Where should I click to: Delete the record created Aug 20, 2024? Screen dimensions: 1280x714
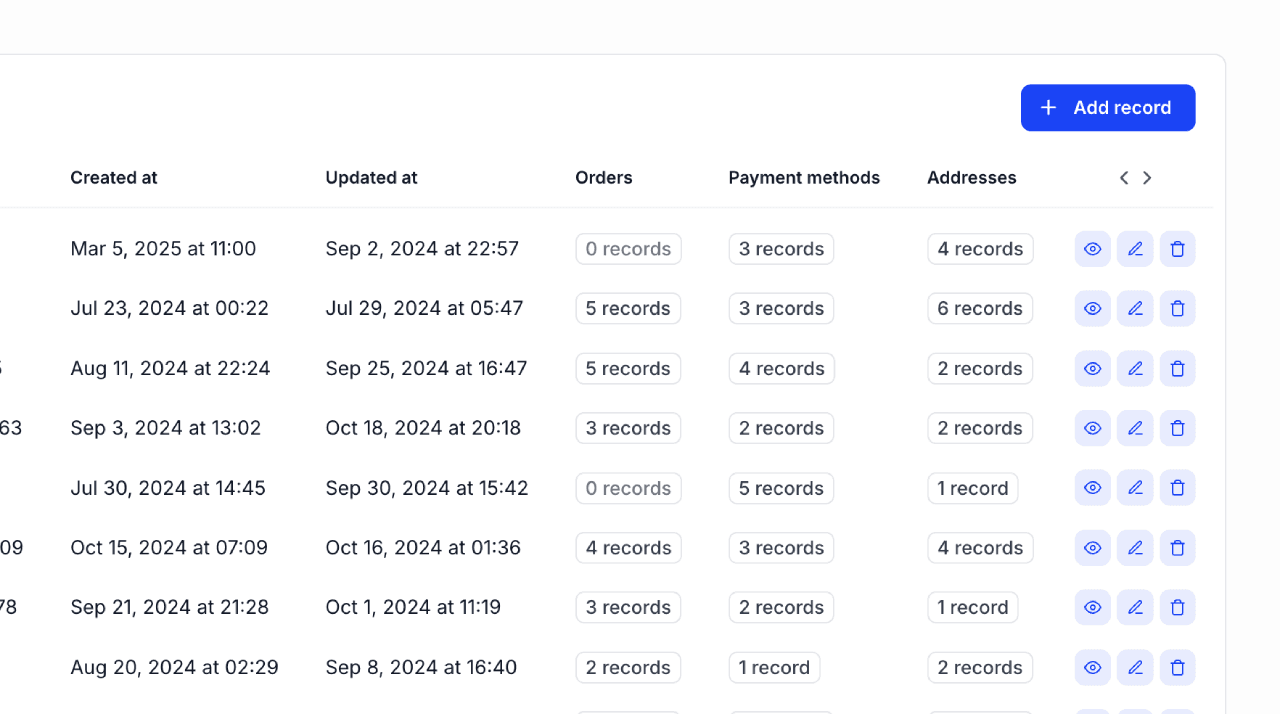click(1177, 667)
